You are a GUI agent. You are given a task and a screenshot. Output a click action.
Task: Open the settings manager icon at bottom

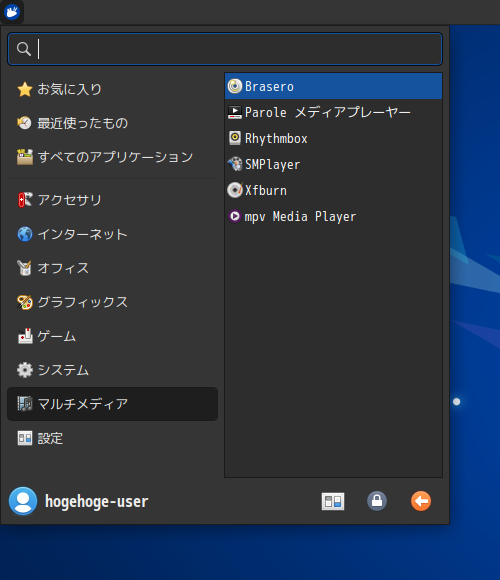point(333,501)
